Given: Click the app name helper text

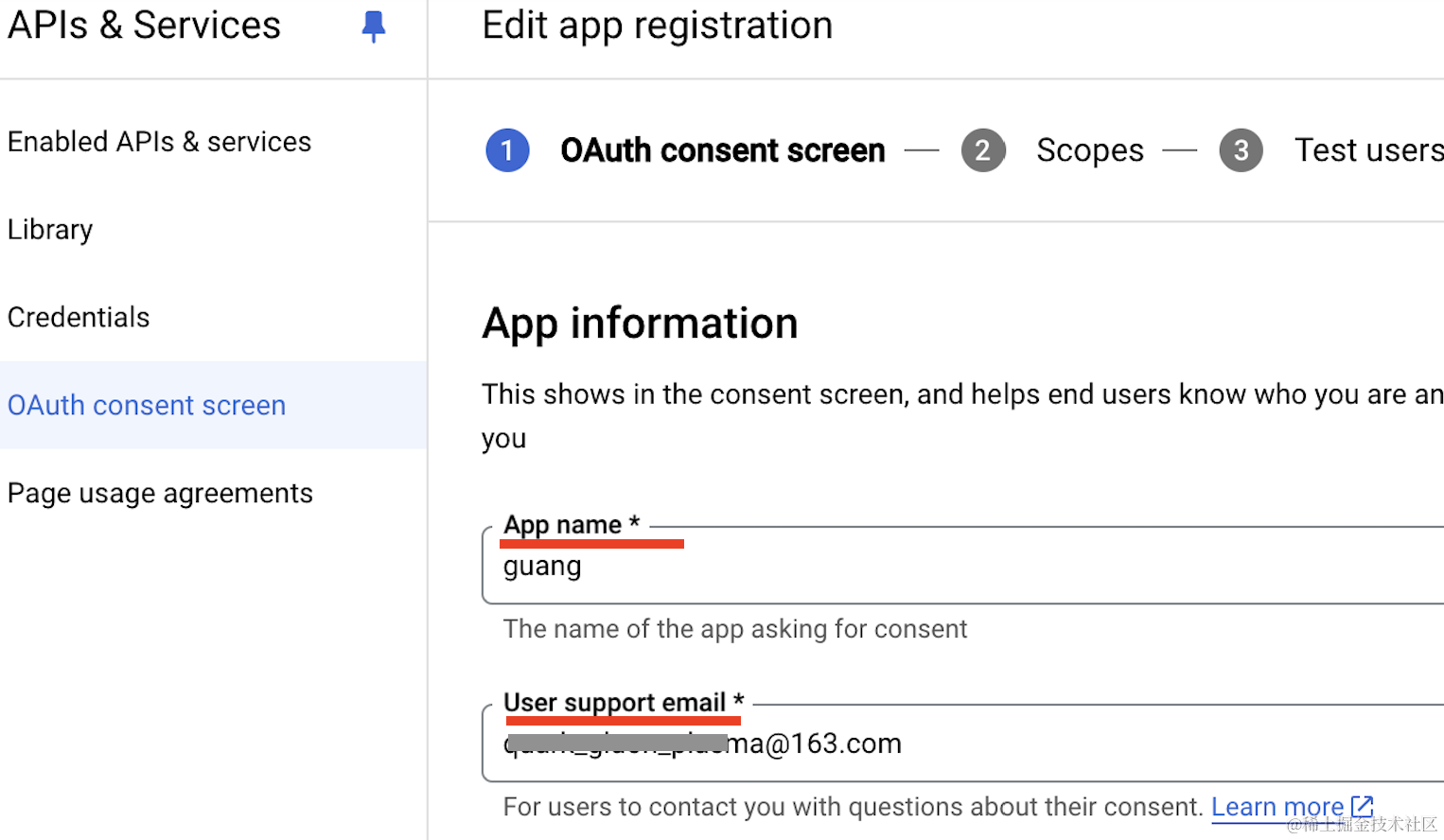Looking at the screenshot, I should [734, 629].
